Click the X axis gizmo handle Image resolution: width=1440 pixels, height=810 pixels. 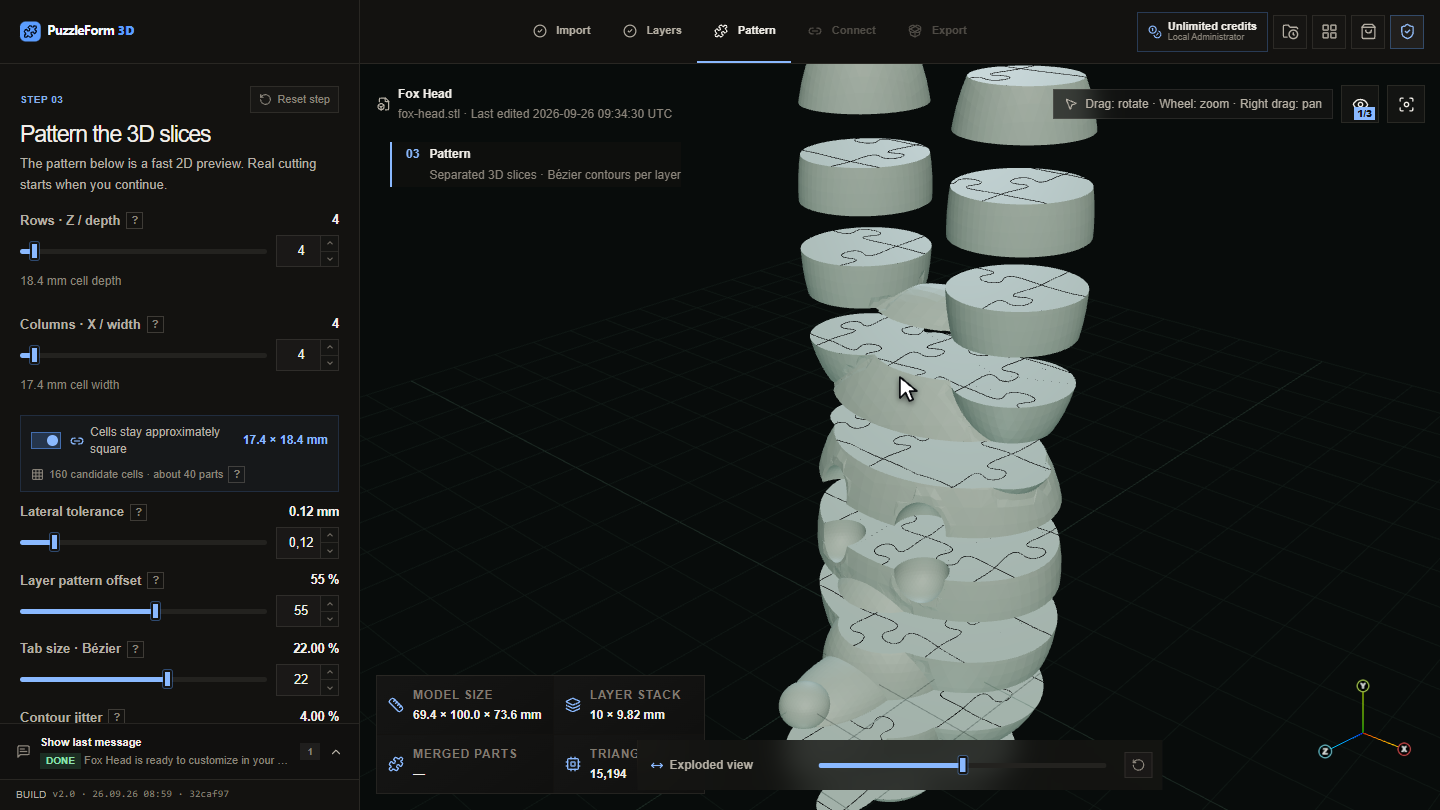[x=1404, y=749]
